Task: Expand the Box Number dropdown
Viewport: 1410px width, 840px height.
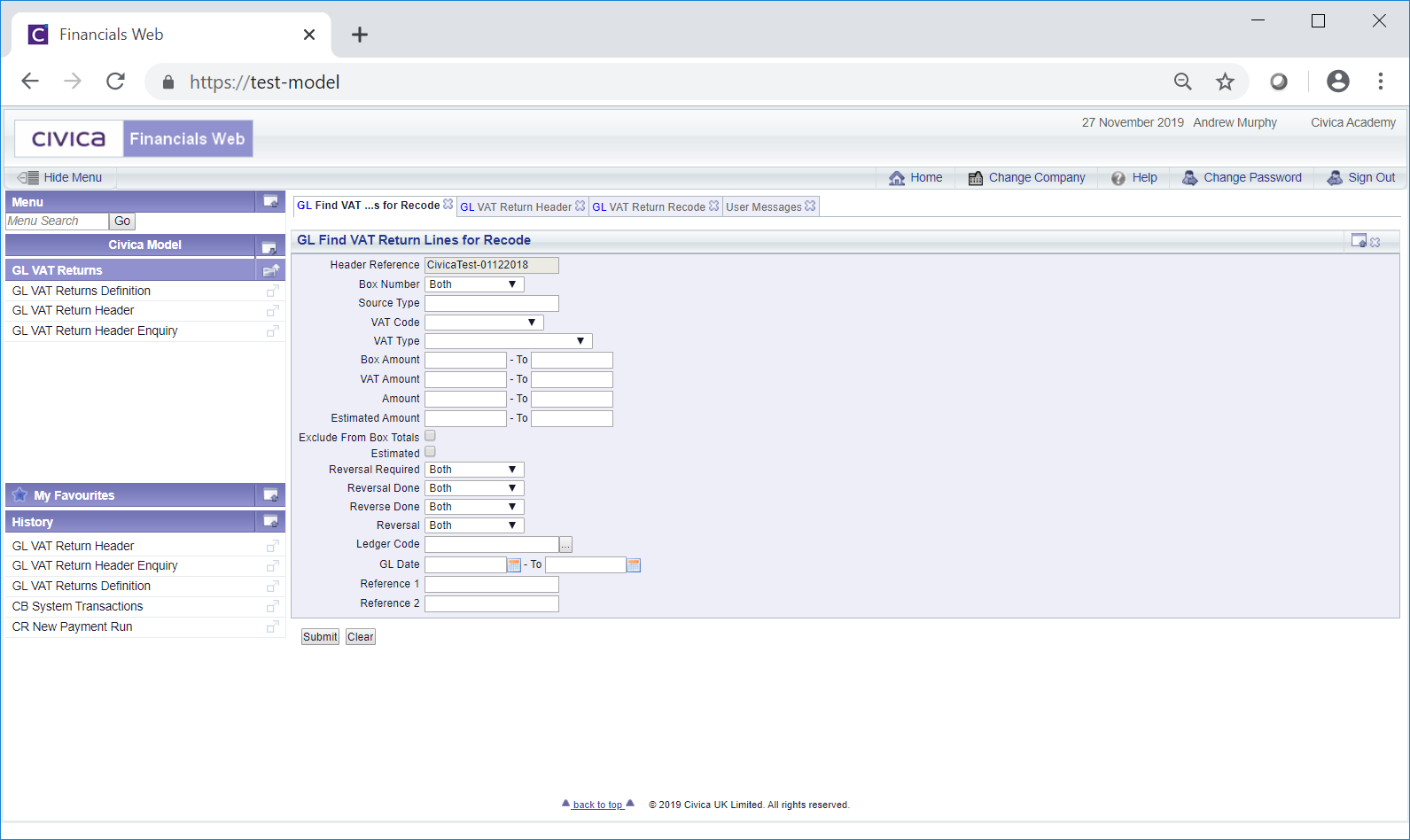Action: [474, 284]
